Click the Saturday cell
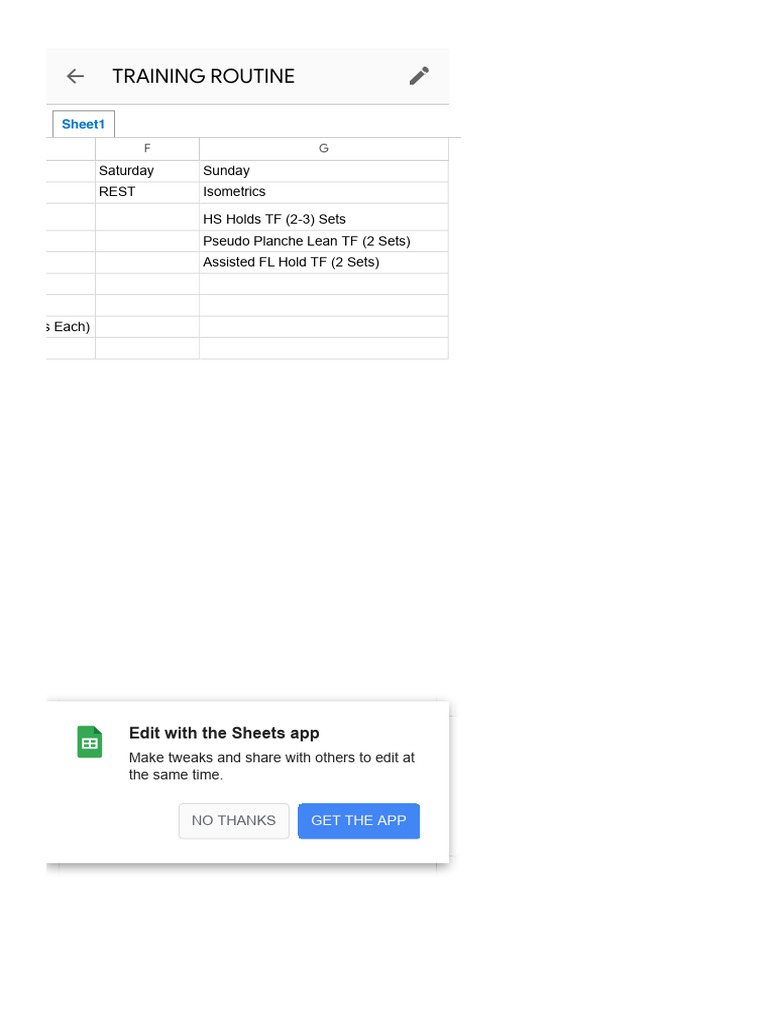 [147, 171]
